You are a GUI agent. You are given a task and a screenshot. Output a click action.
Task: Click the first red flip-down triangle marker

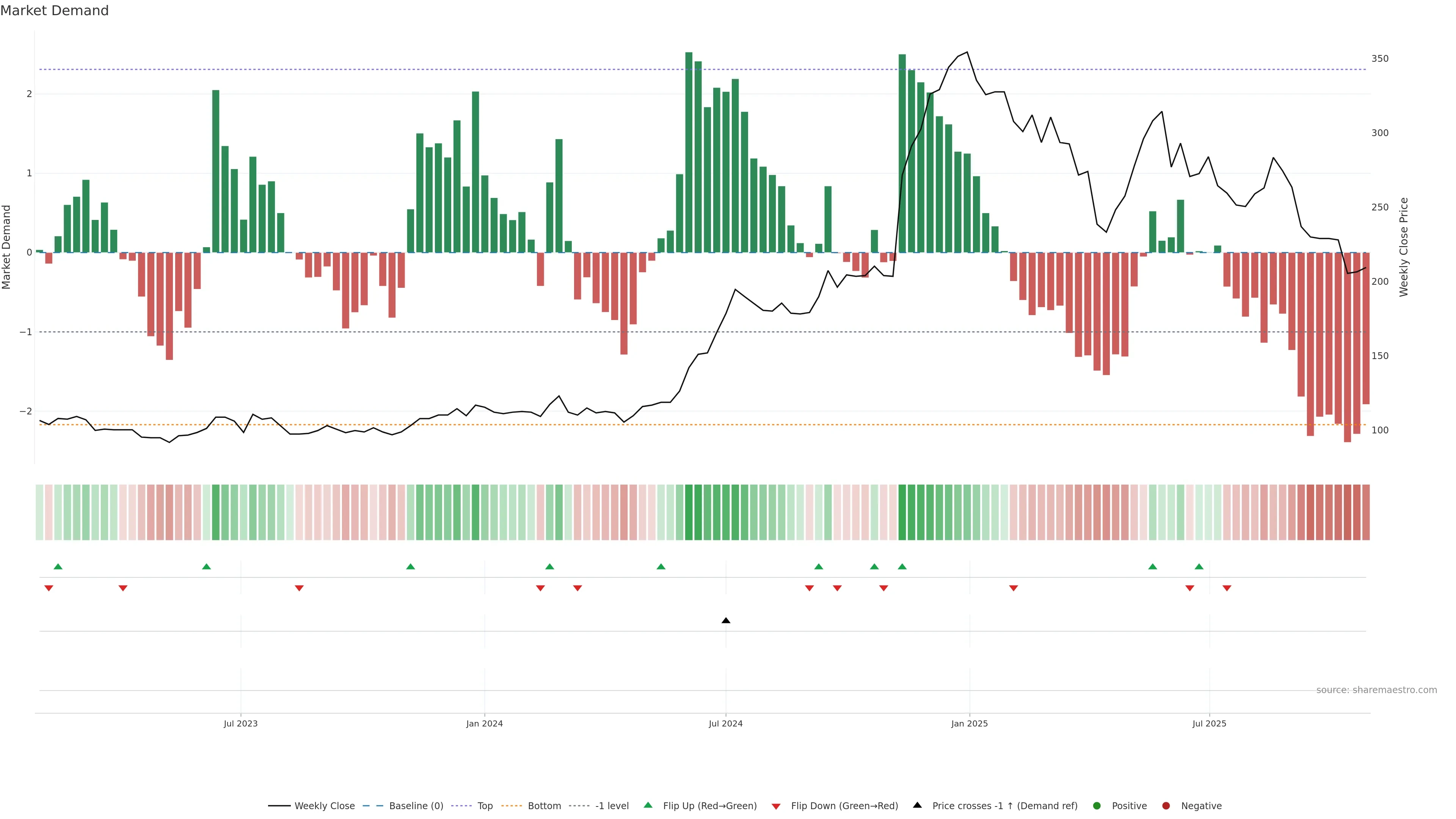point(49,588)
